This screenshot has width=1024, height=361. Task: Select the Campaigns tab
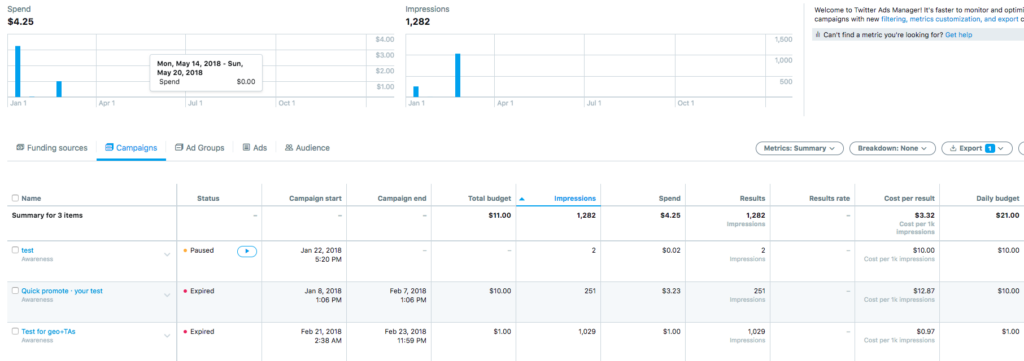point(131,148)
